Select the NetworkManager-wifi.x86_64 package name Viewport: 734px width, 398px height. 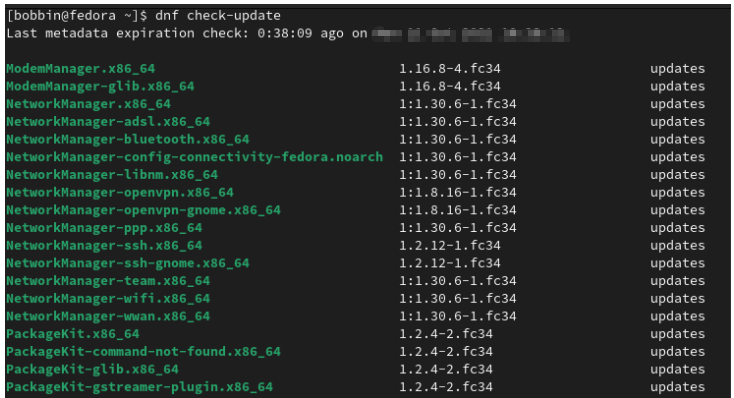108,299
